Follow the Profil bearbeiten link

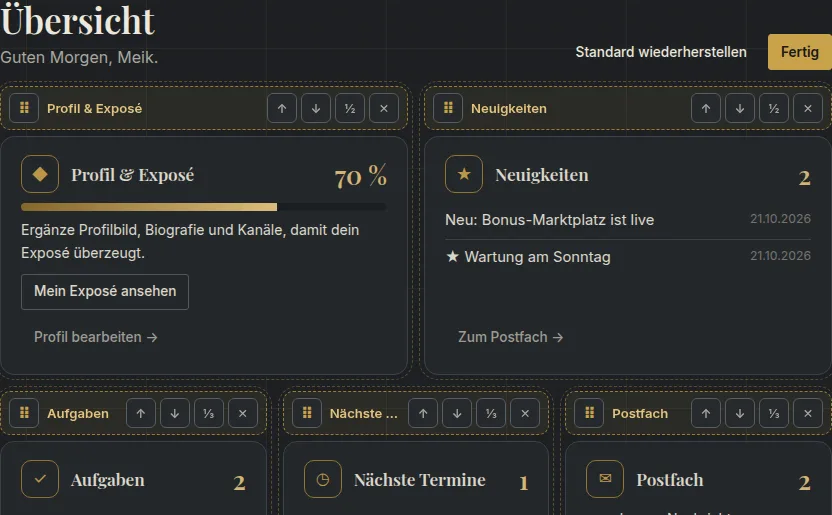96,337
